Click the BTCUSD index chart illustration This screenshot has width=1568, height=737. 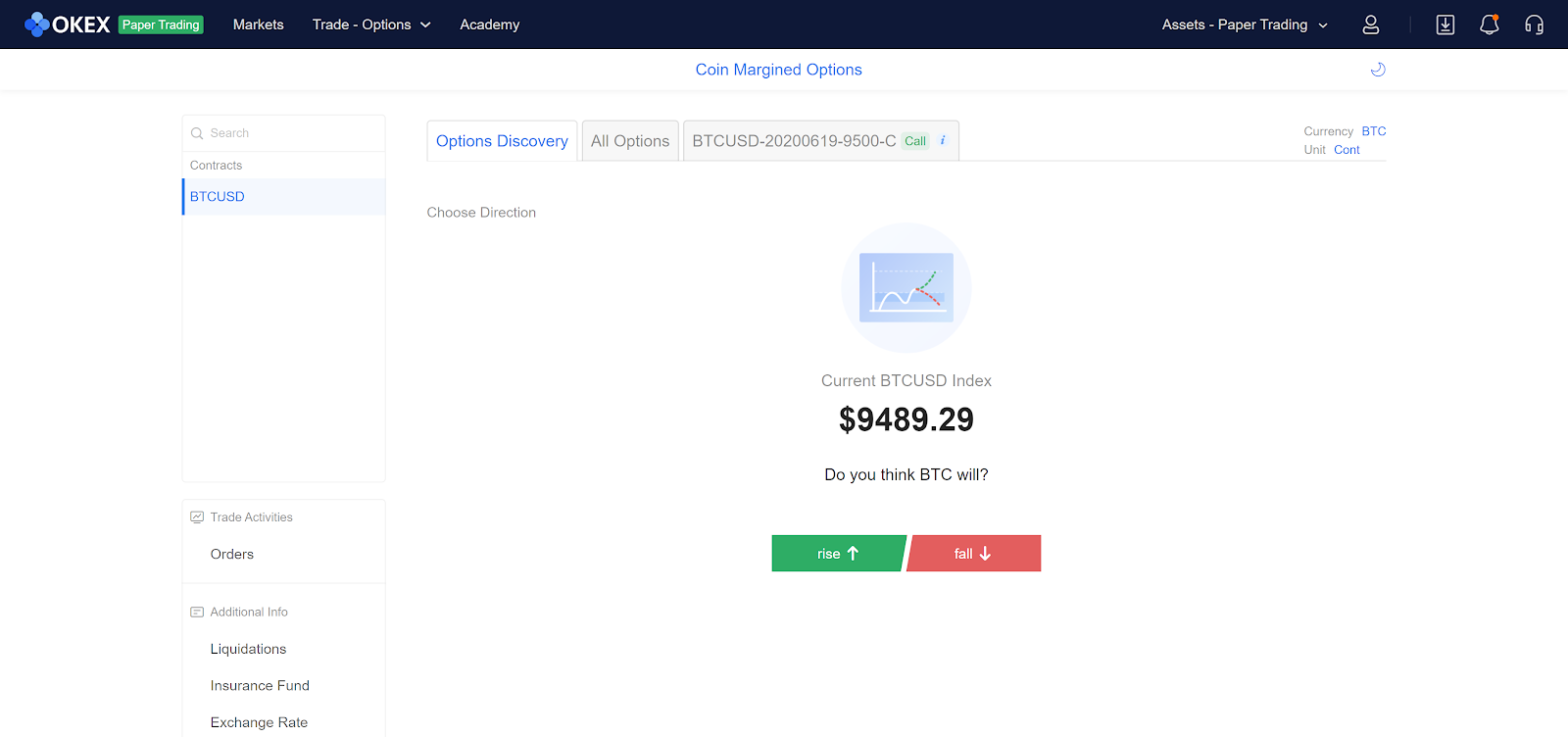tap(906, 288)
